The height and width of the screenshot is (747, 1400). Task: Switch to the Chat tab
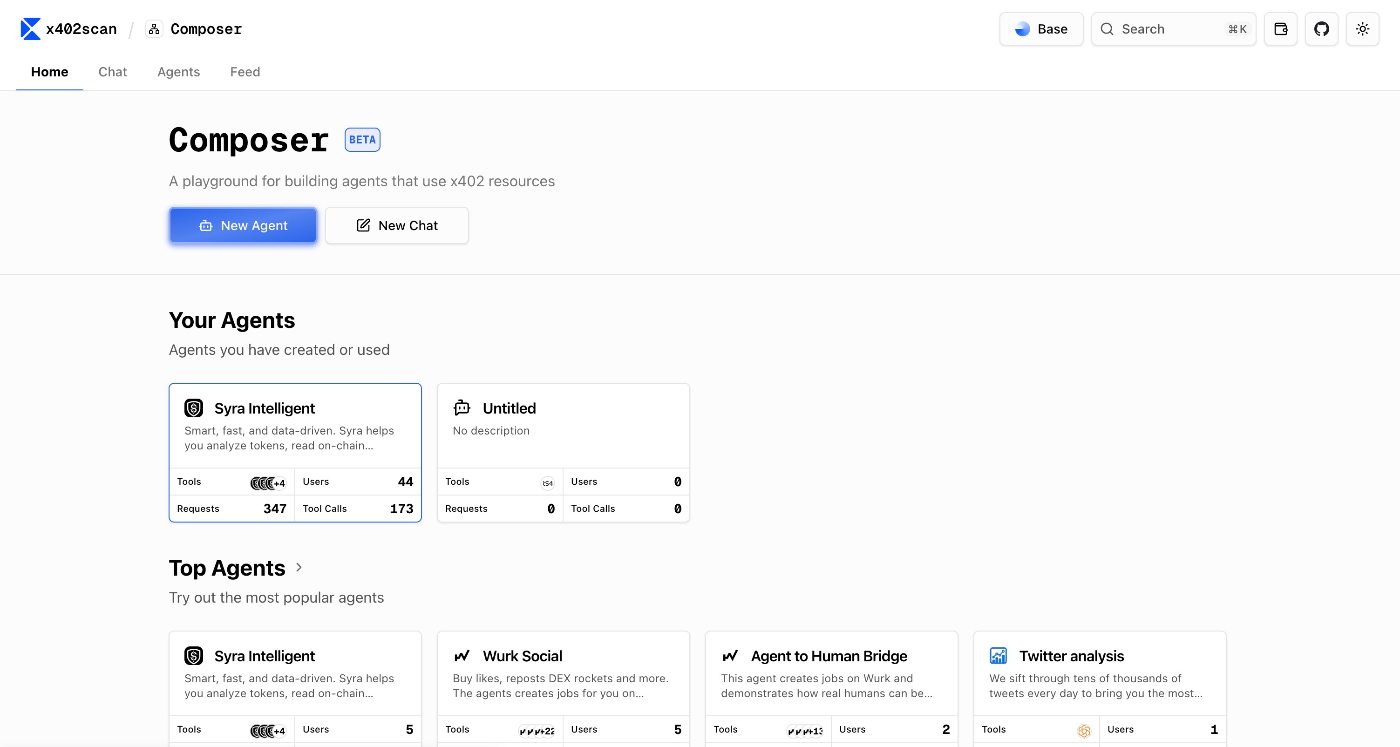[x=113, y=72]
